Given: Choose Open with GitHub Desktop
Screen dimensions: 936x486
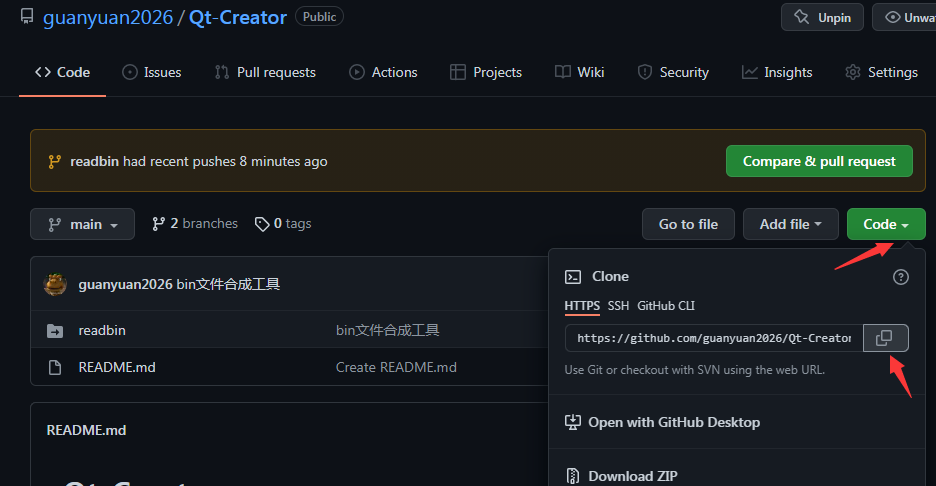Looking at the screenshot, I should point(663,422).
